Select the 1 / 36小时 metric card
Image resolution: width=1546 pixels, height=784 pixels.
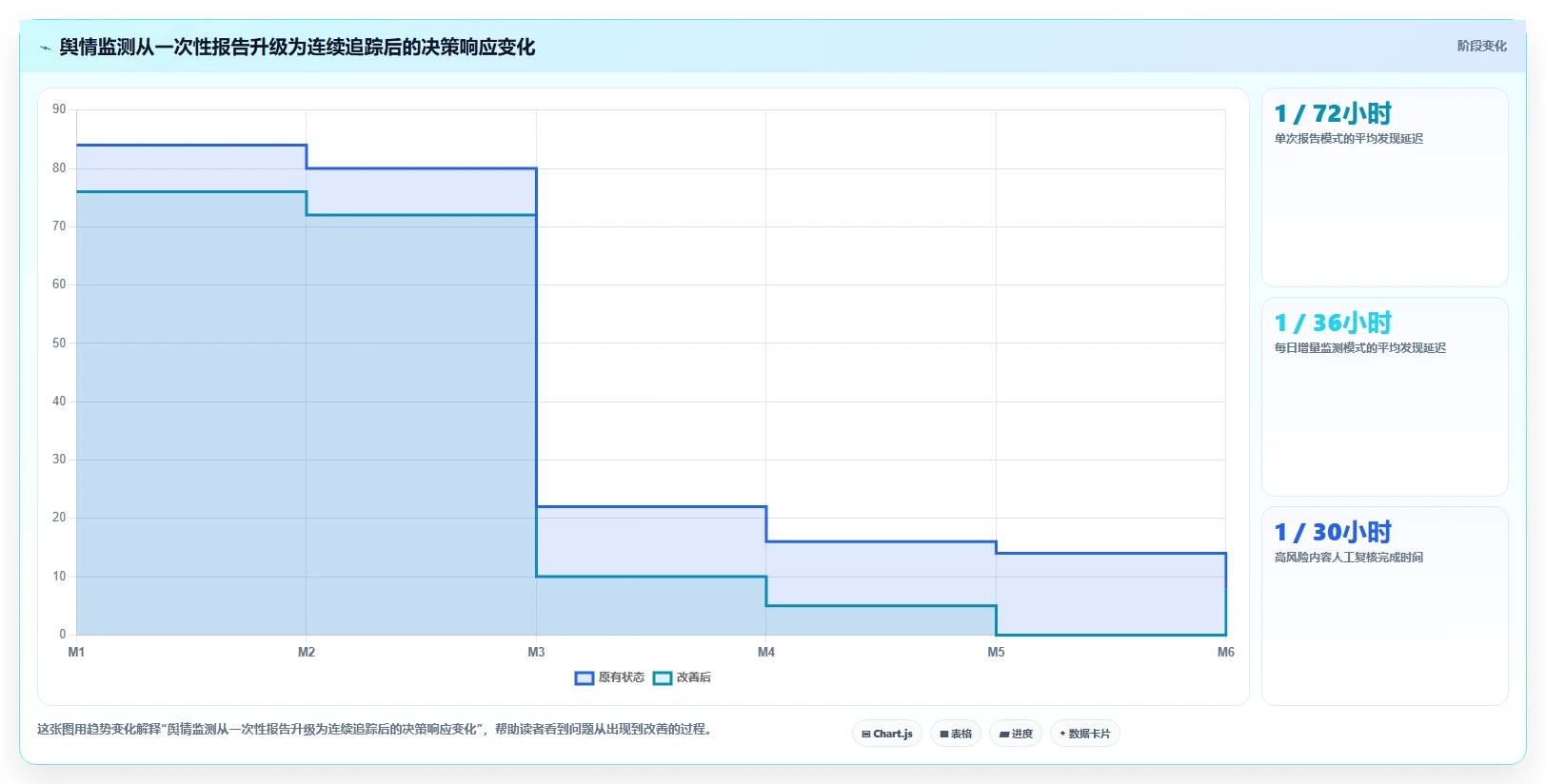point(1384,397)
